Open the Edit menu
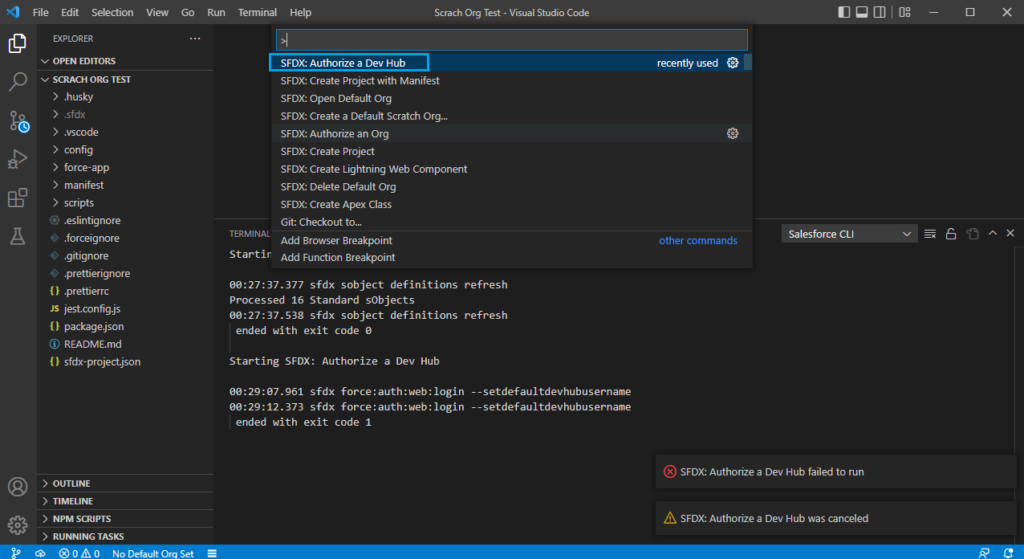 click(70, 12)
